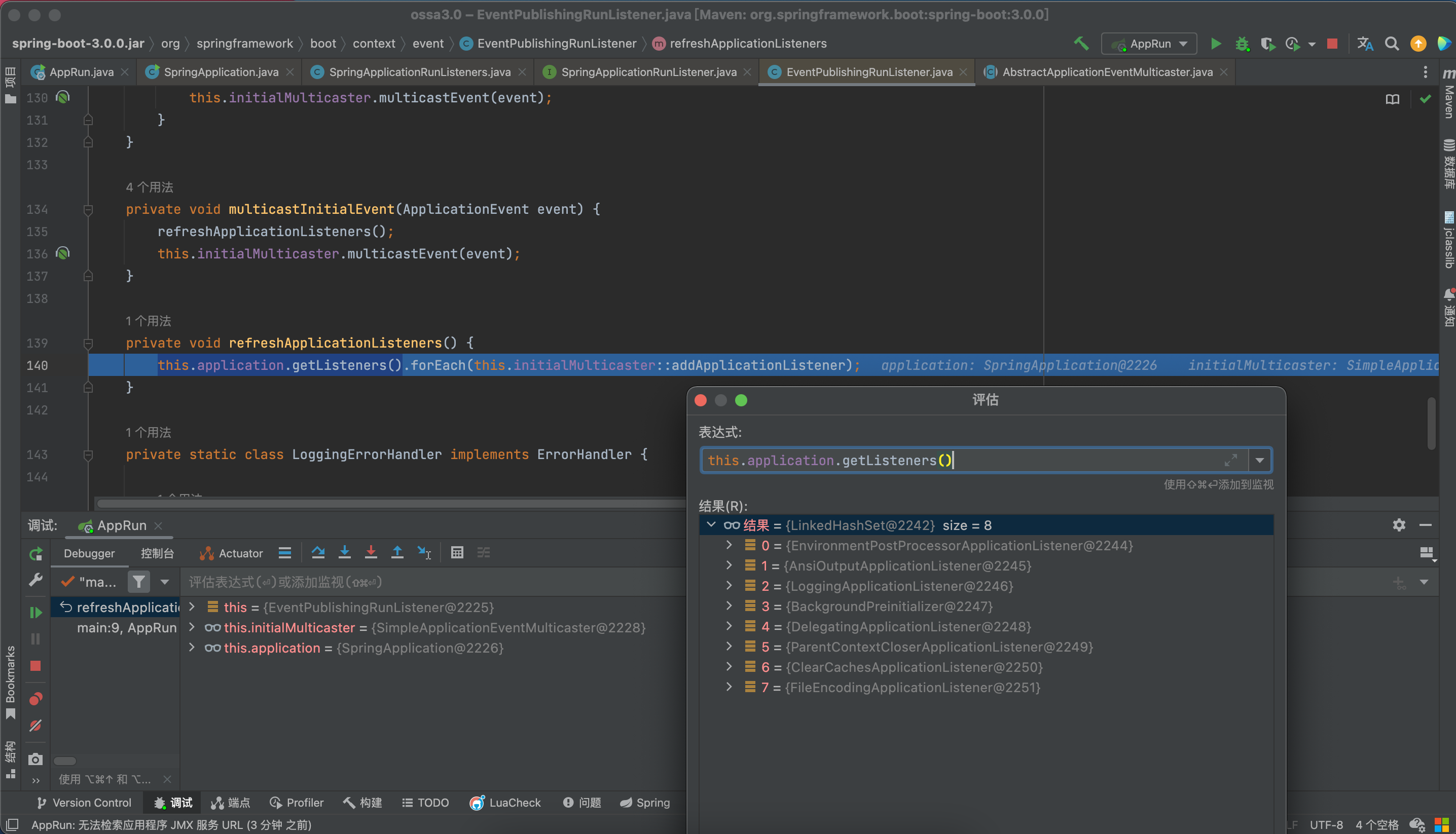This screenshot has width=1456, height=834.
Task: Click the Build hammer icon in toolbar
Action: coord(1081,44)
